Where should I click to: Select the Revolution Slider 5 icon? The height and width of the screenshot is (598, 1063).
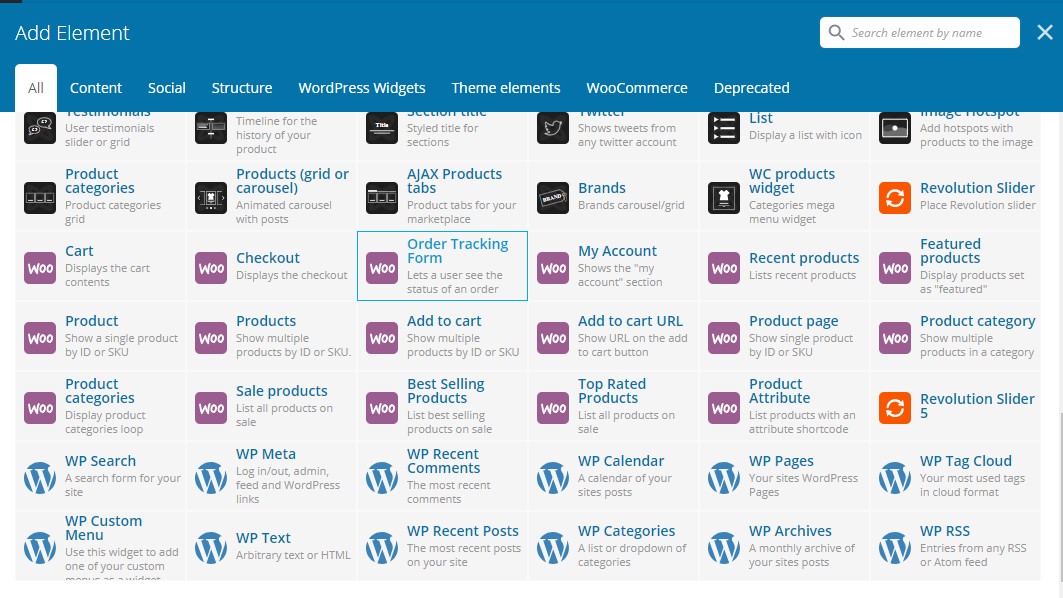(895, 408)
